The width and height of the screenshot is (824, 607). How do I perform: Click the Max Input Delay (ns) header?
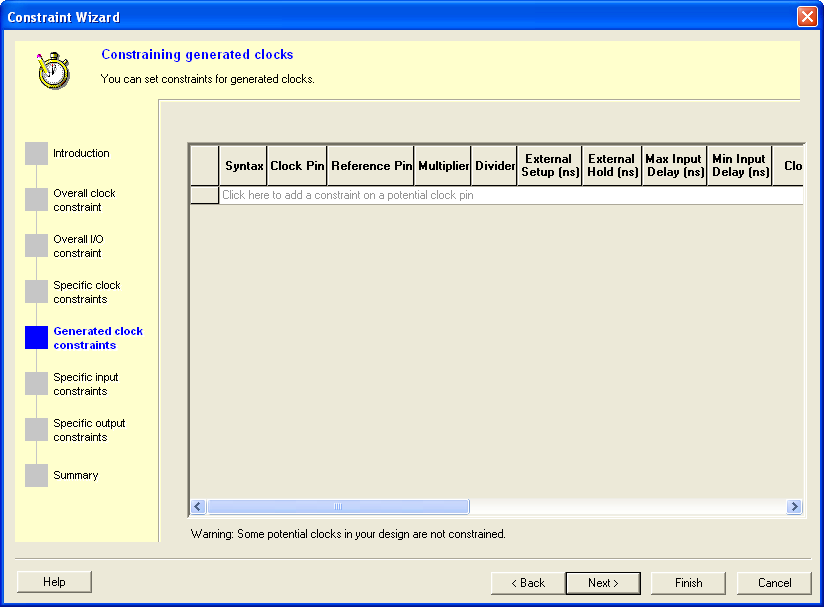(675, 166)
